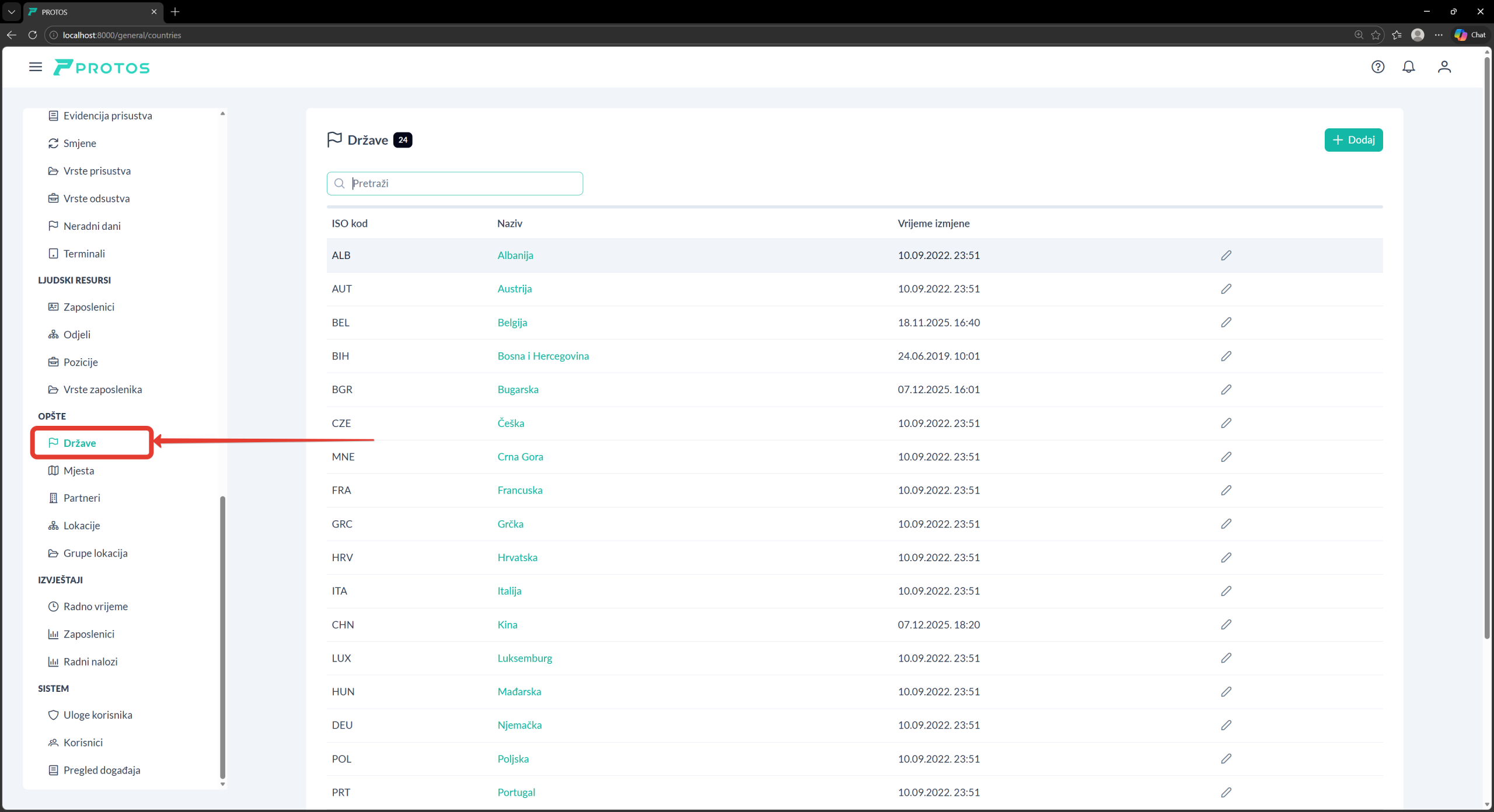The height and width of the screenshot is (812, 1494).
Task: Click the edit pencil for Albanija
Action: 1226,256
